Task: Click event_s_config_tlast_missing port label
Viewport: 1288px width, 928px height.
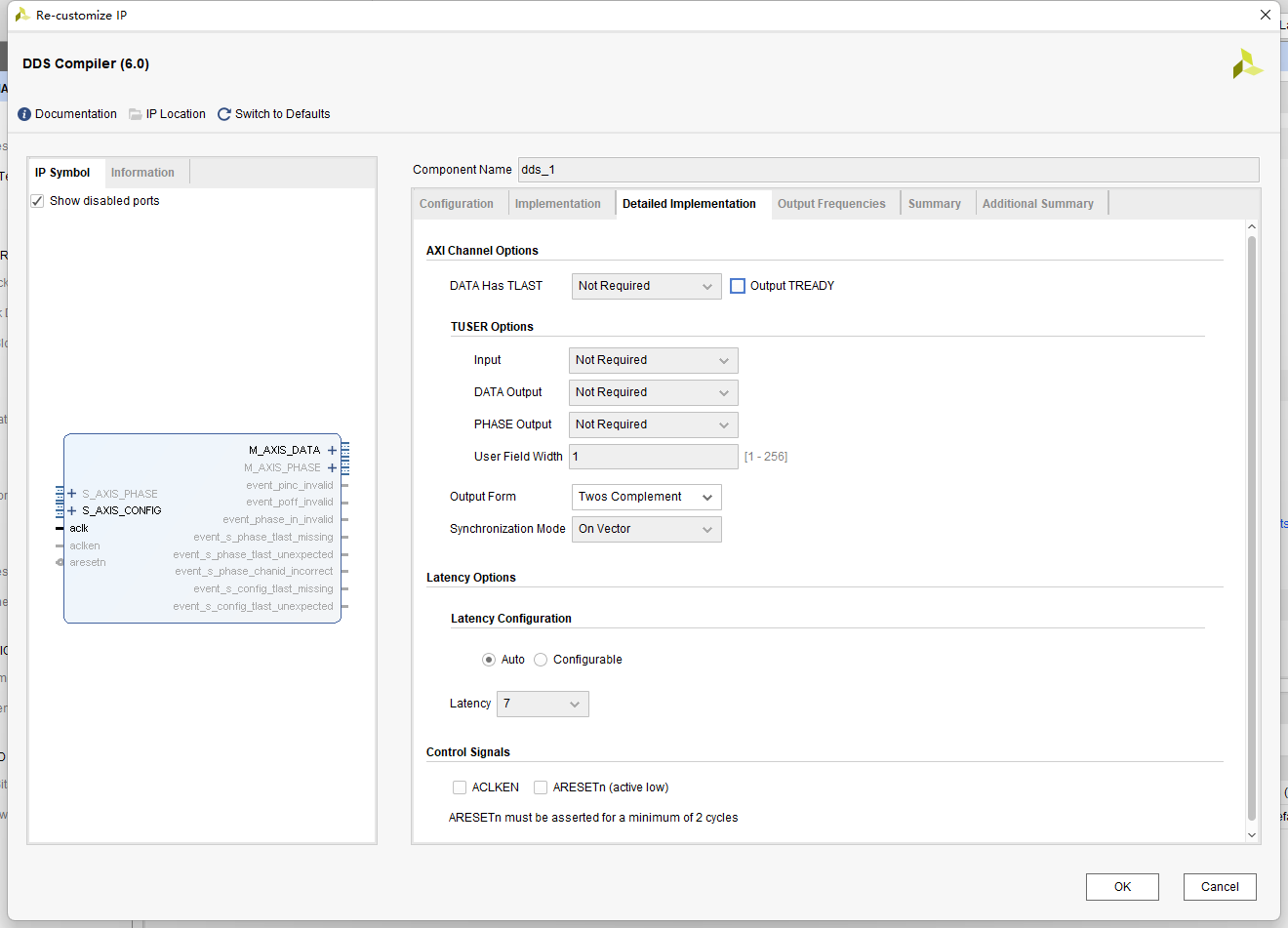Action: click(x=263, y=589)
